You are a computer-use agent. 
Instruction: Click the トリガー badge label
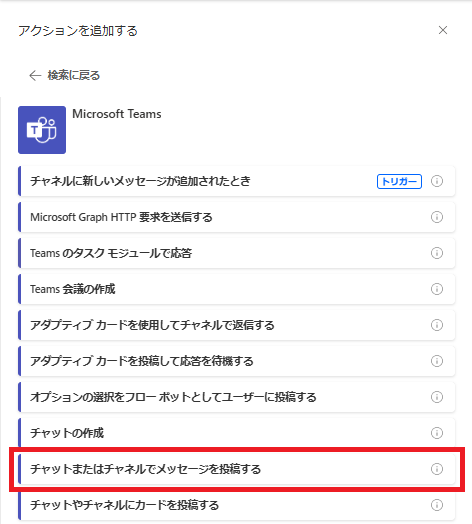point(399,181)
